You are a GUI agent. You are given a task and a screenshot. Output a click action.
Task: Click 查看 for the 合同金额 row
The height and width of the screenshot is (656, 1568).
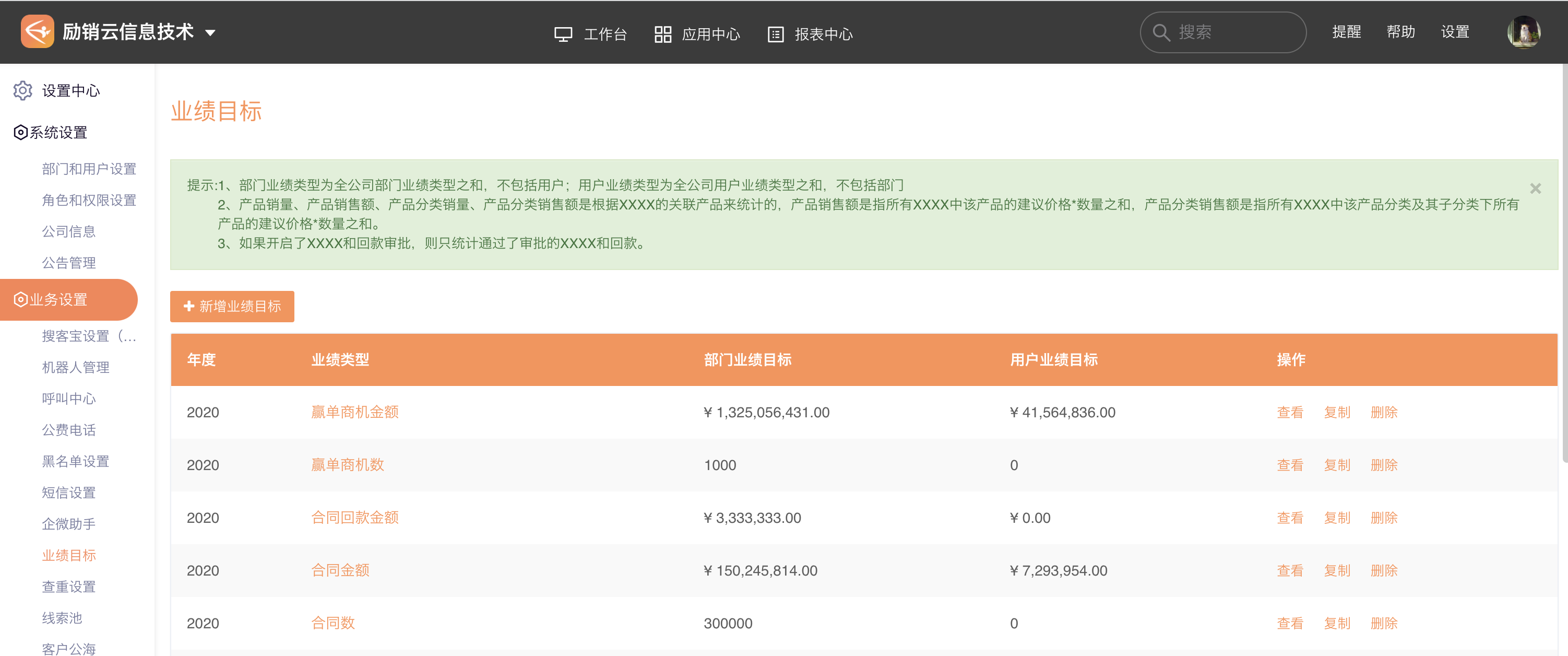click(1289, 571)
